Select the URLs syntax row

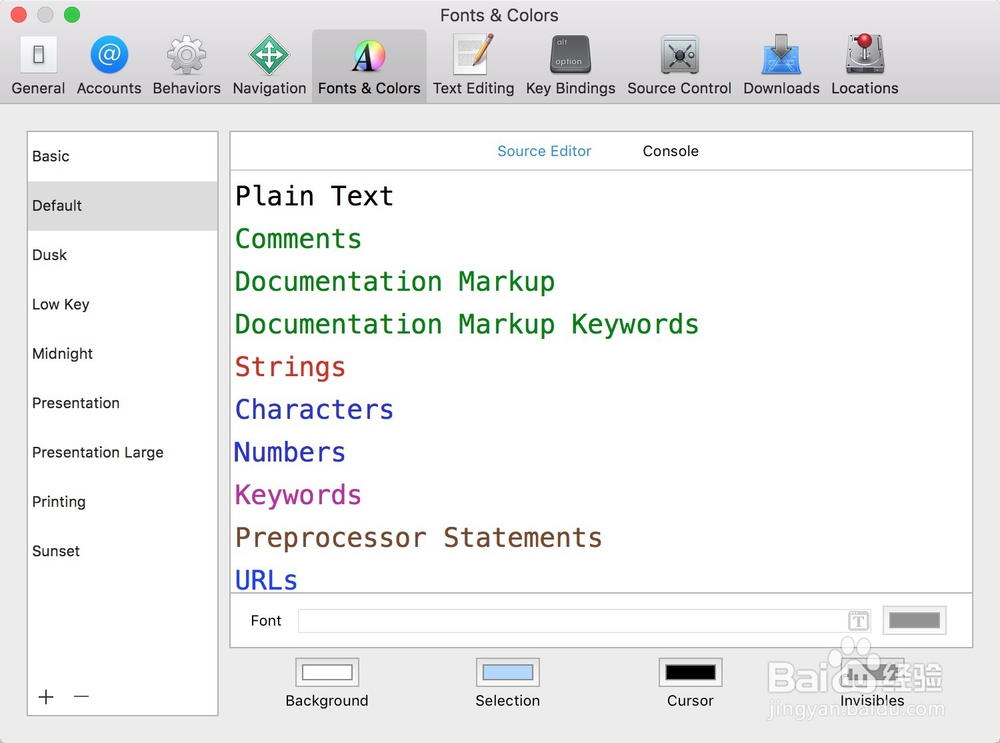point(601,577)
